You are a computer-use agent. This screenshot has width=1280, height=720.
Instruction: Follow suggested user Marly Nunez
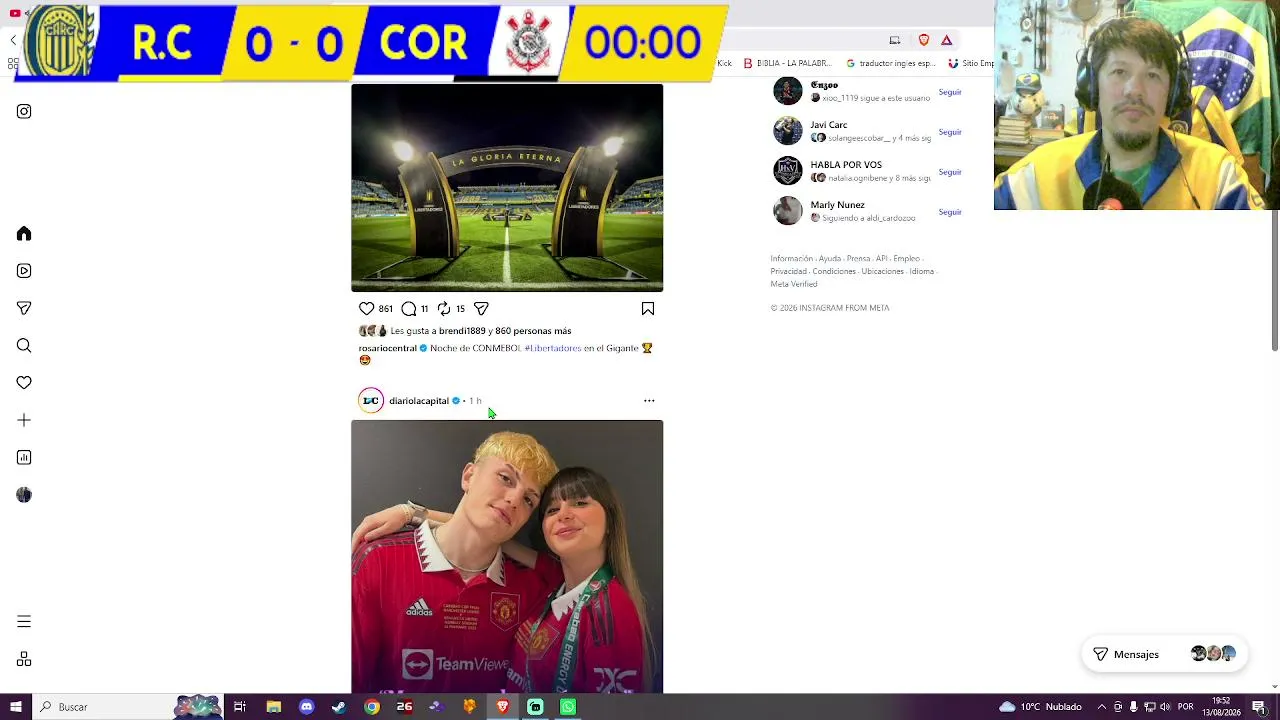click(x=950, y=212)
